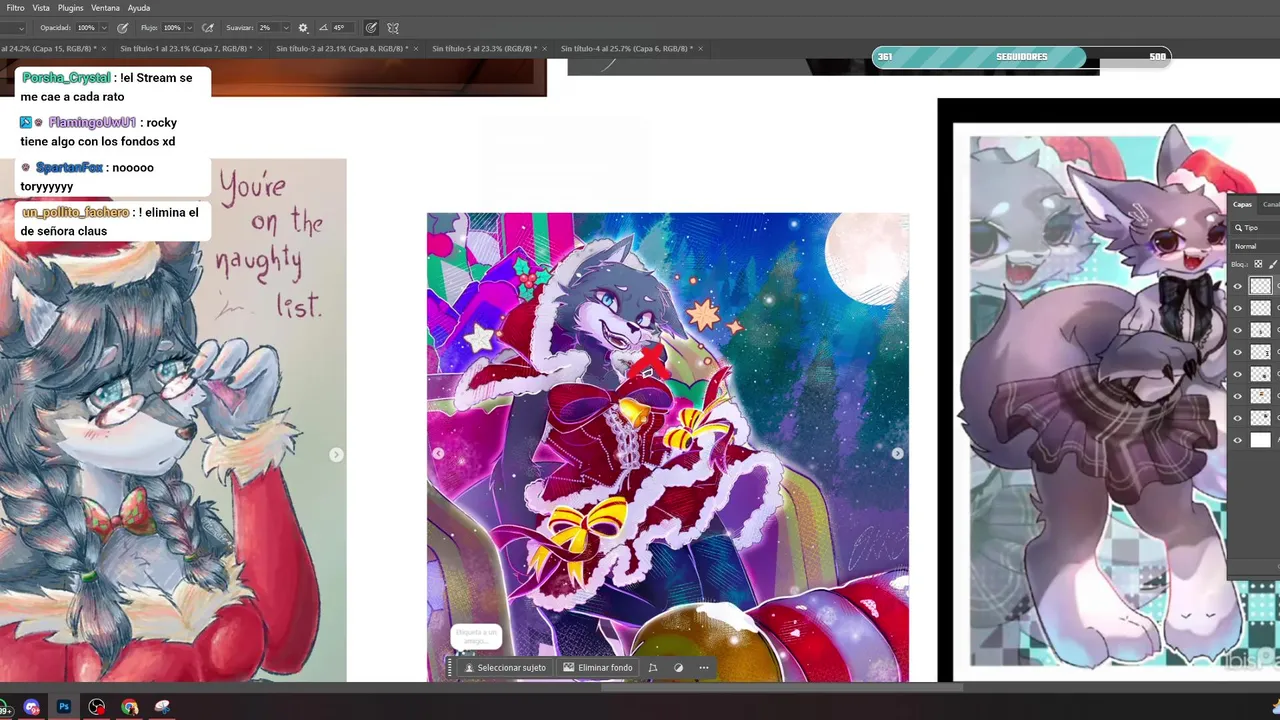The height and width of the screenshot is (720, 1280).
Task: Click the Seleccionar sujeto button
Action: point(505,668)
